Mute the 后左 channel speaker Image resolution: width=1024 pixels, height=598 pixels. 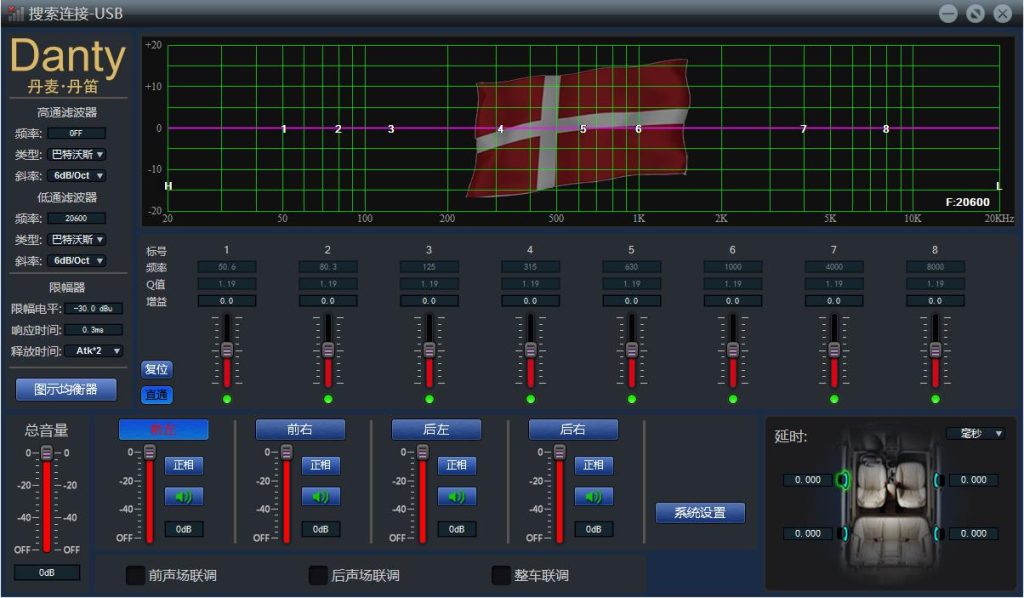coord(456,497)
